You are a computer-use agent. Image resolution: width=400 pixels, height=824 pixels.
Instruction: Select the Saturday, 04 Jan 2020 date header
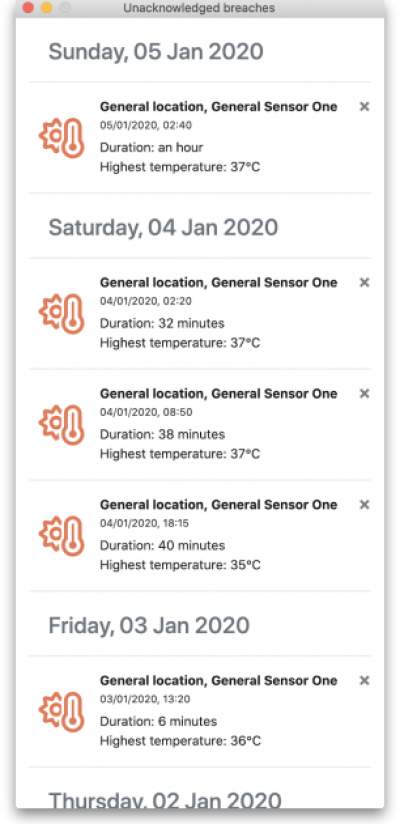pos(163,228)
